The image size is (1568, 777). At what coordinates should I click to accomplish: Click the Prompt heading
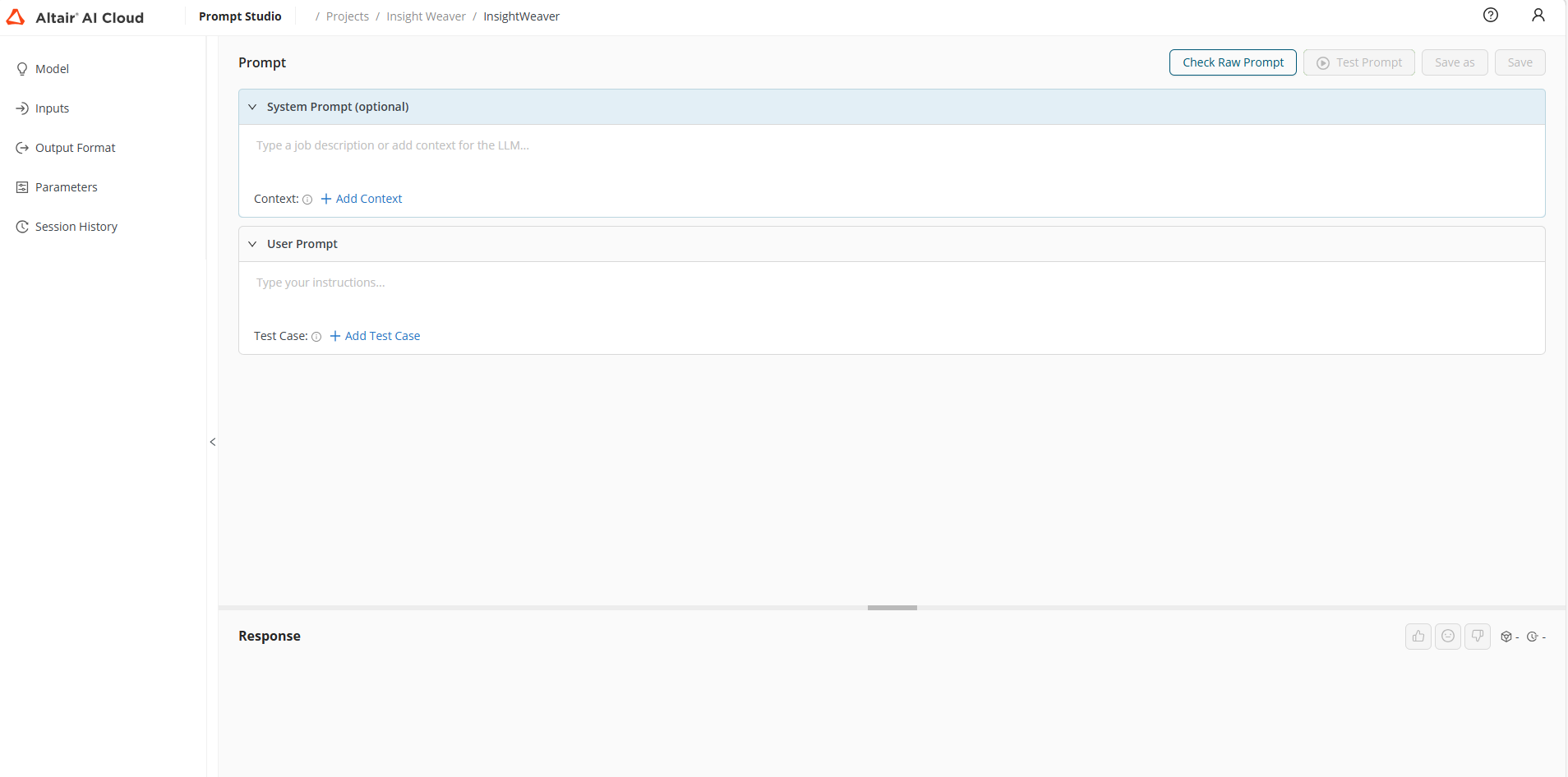(x=262, y=62)
